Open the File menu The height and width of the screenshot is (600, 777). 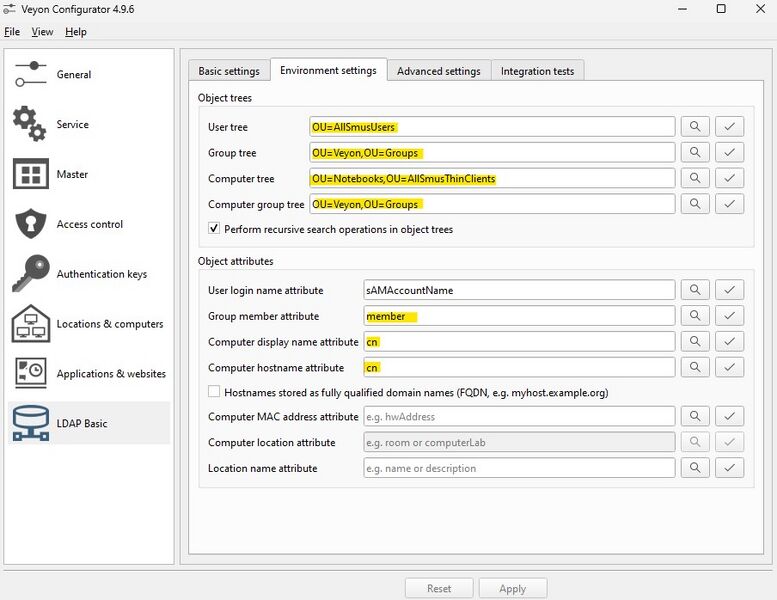point(12,32)
